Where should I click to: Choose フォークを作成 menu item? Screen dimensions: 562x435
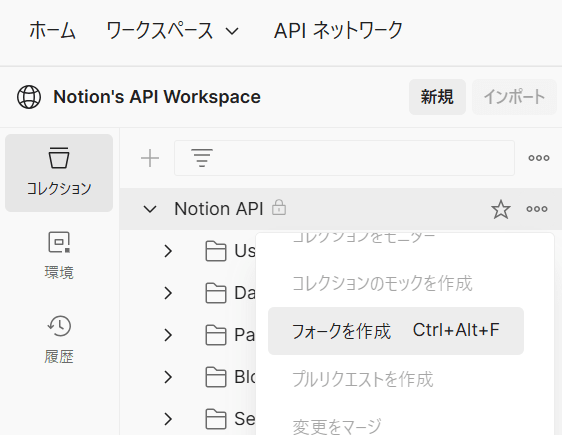coord(396,331)
